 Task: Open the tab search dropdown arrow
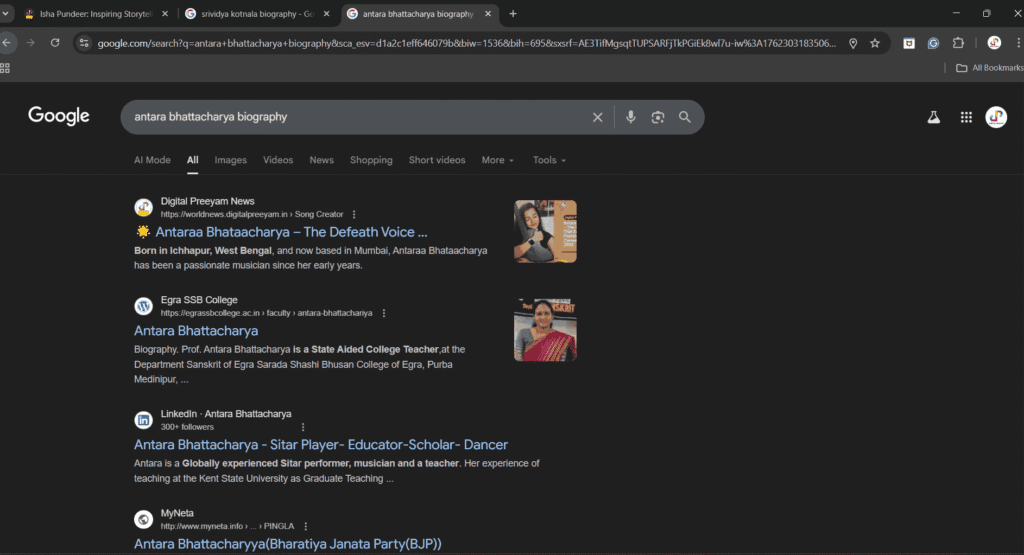tap(5, 13)
